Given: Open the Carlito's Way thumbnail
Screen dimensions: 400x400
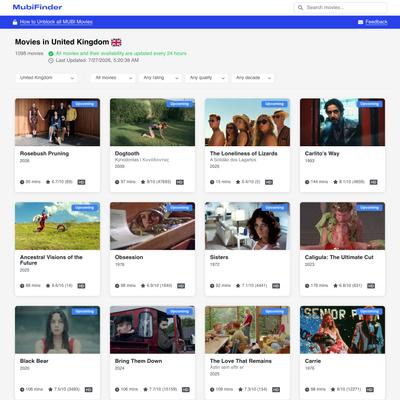Looking at the screenshot, I should [342, 122].
